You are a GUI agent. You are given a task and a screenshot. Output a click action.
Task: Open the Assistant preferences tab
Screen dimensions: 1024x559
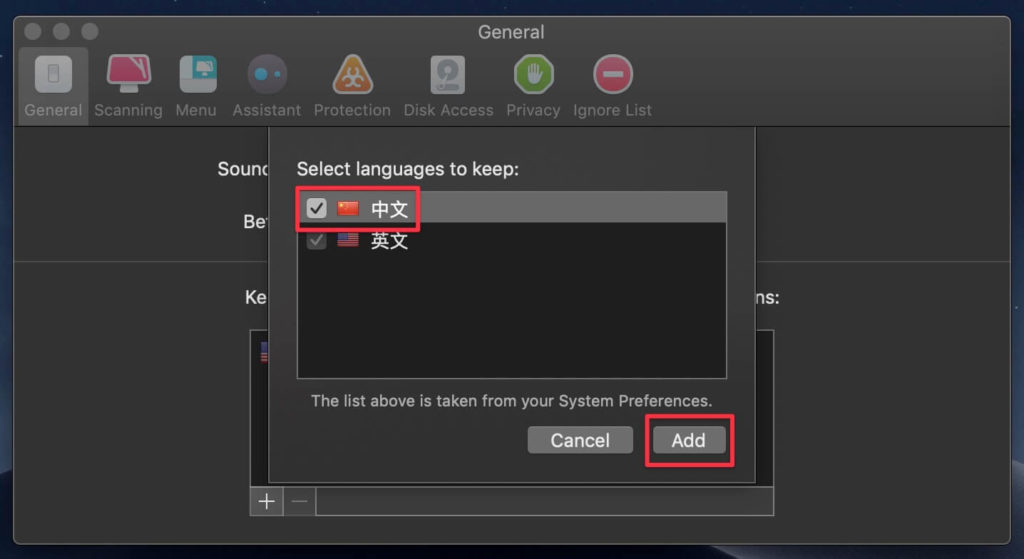pyautogui.click(x=266, y=87)
